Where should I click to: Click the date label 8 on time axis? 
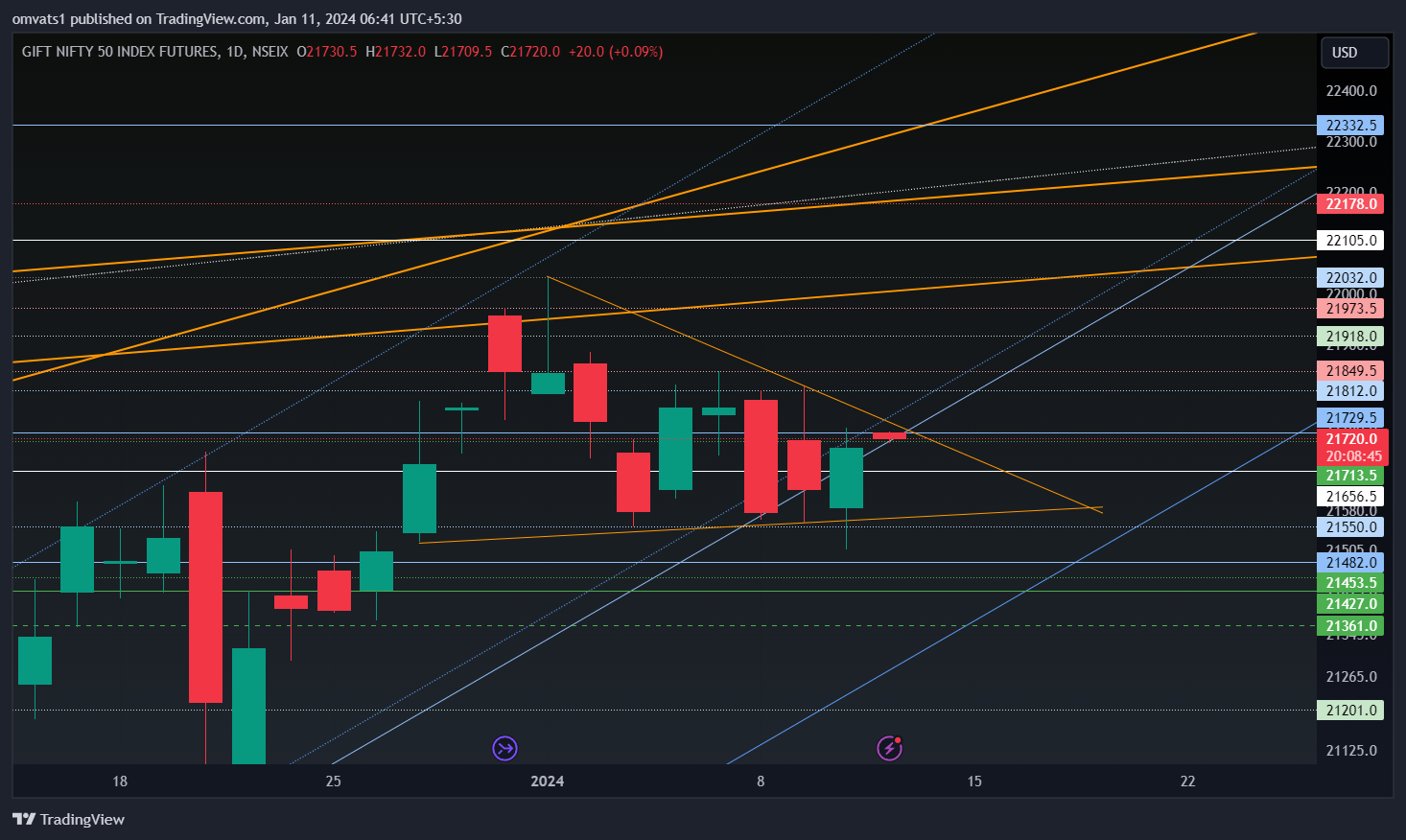[x=761, y=782]
